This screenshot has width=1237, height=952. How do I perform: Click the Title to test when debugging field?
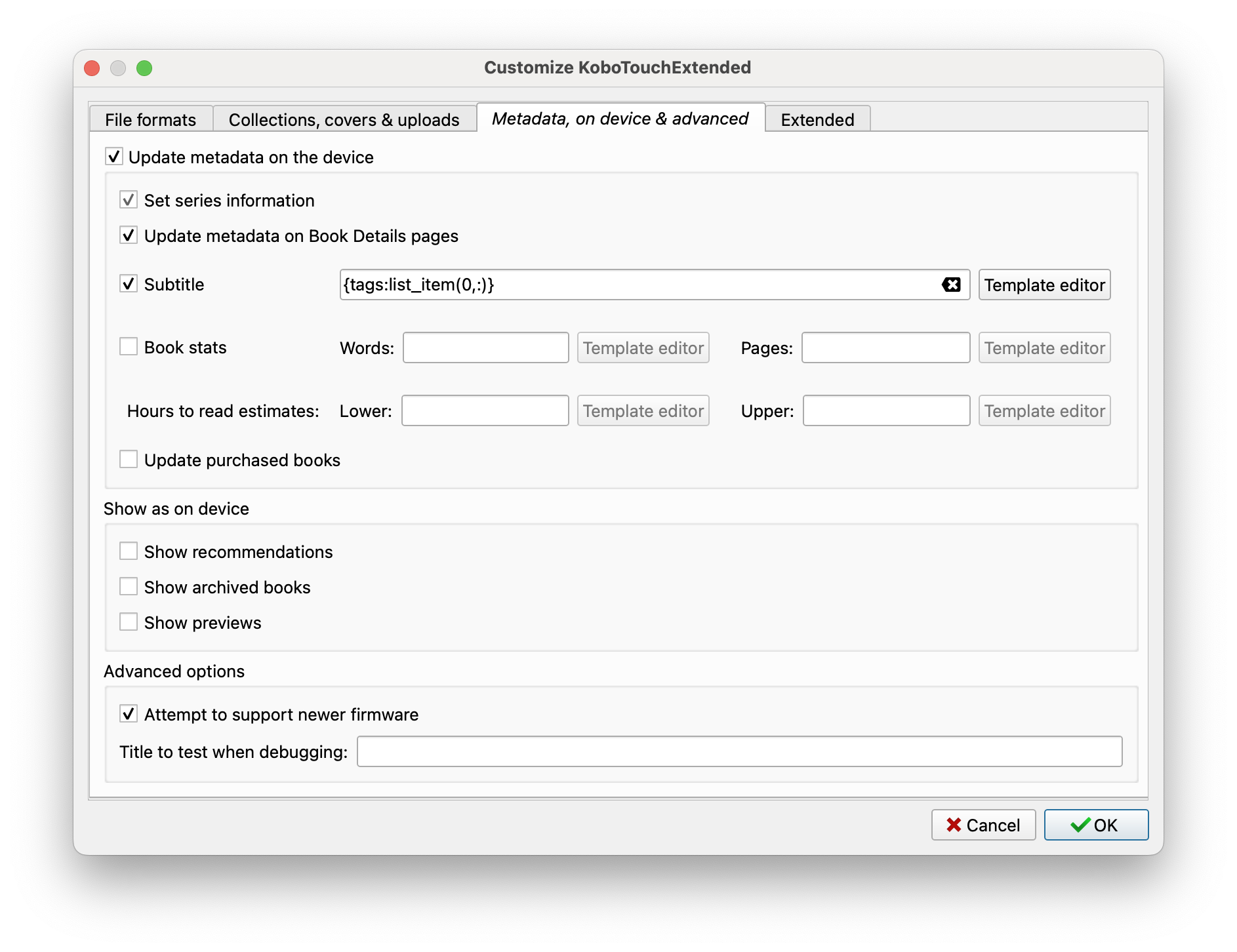click(740, 751)
